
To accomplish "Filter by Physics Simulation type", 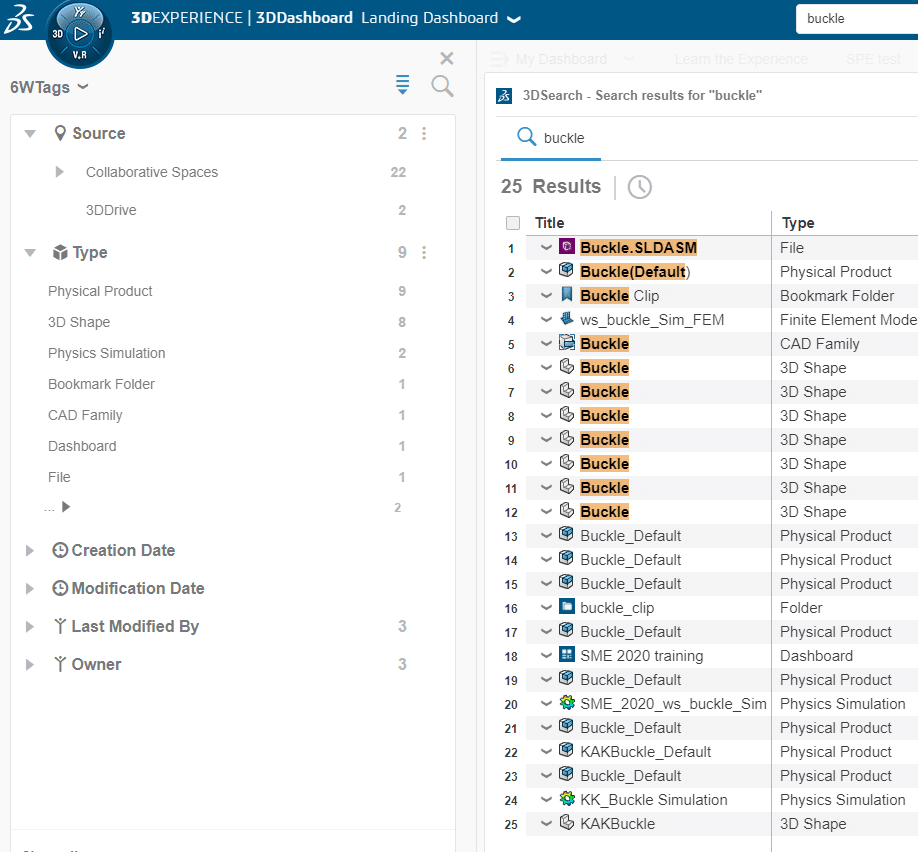I will coord(107,353).
